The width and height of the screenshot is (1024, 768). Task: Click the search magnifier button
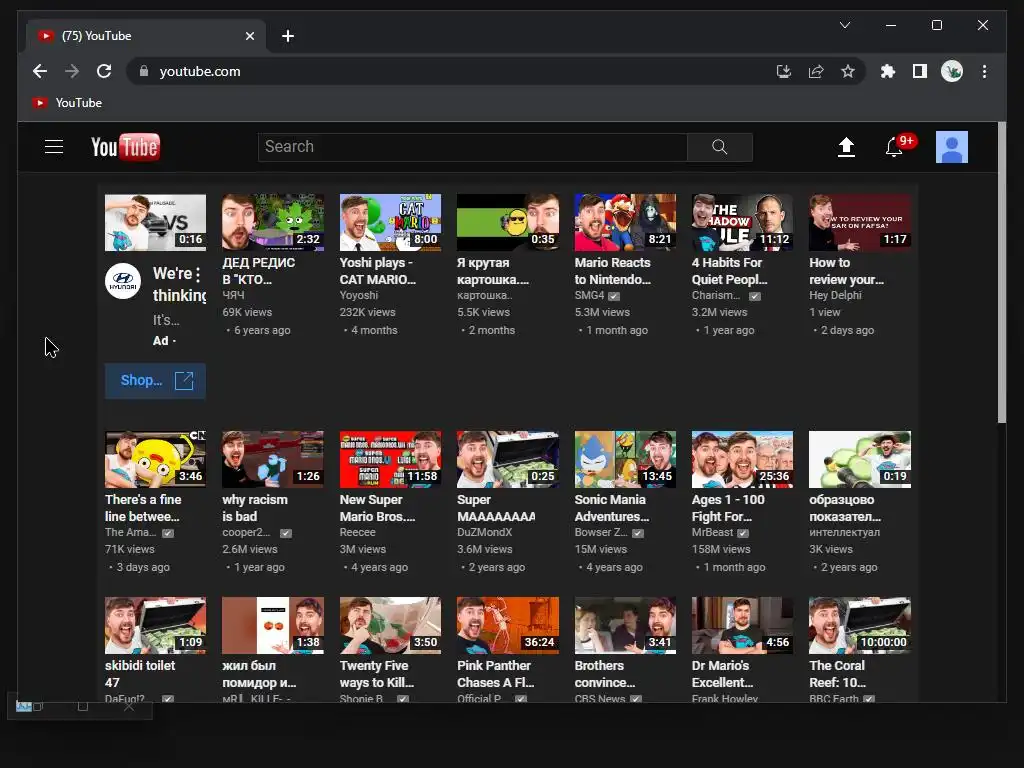click(x=720, y=147)
